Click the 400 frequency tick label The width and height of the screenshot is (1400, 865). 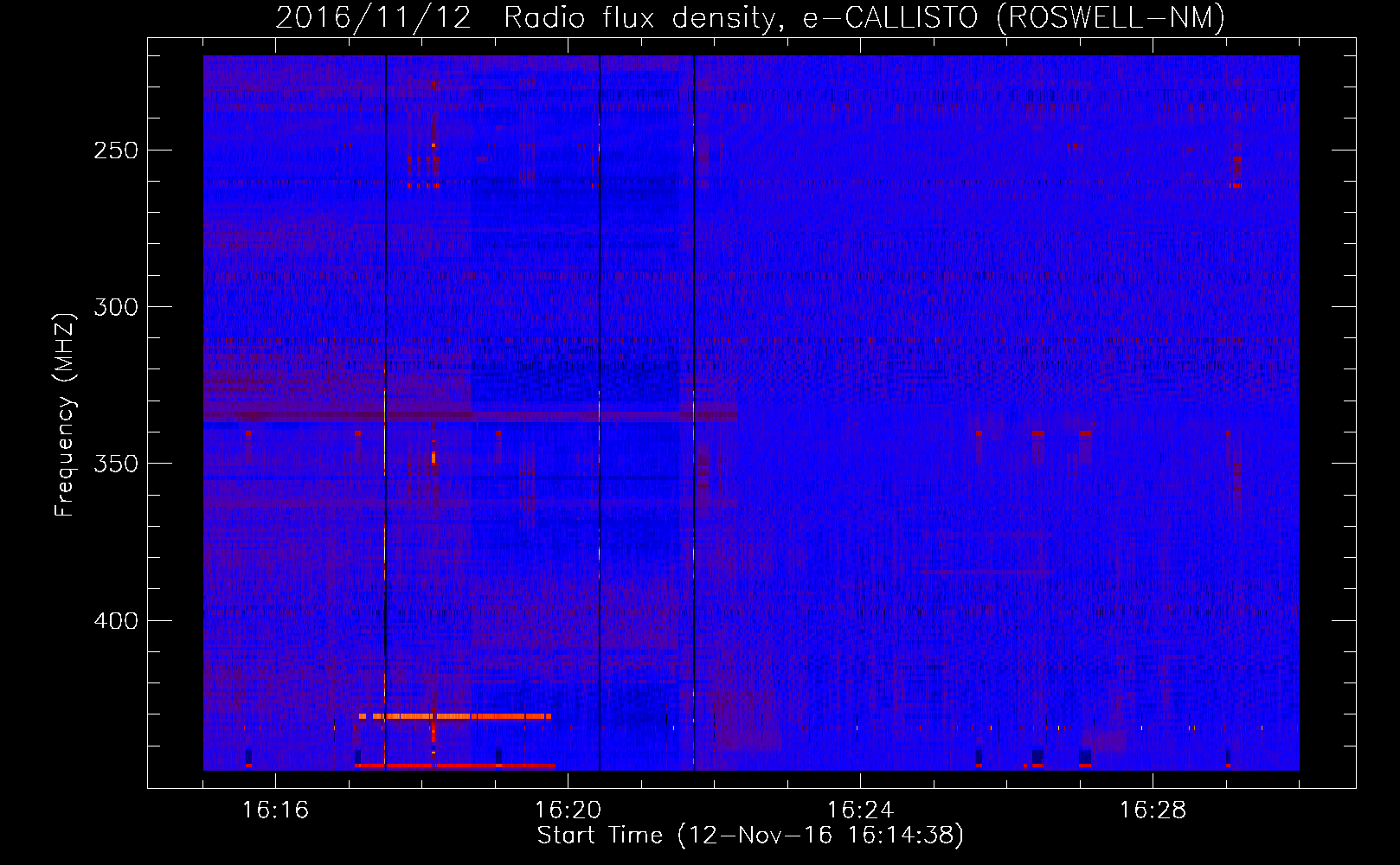[116, 621]
